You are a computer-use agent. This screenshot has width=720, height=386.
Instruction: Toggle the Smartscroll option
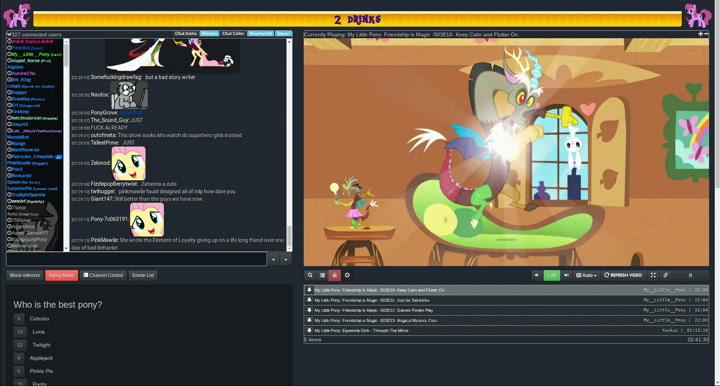pos(260,34)
